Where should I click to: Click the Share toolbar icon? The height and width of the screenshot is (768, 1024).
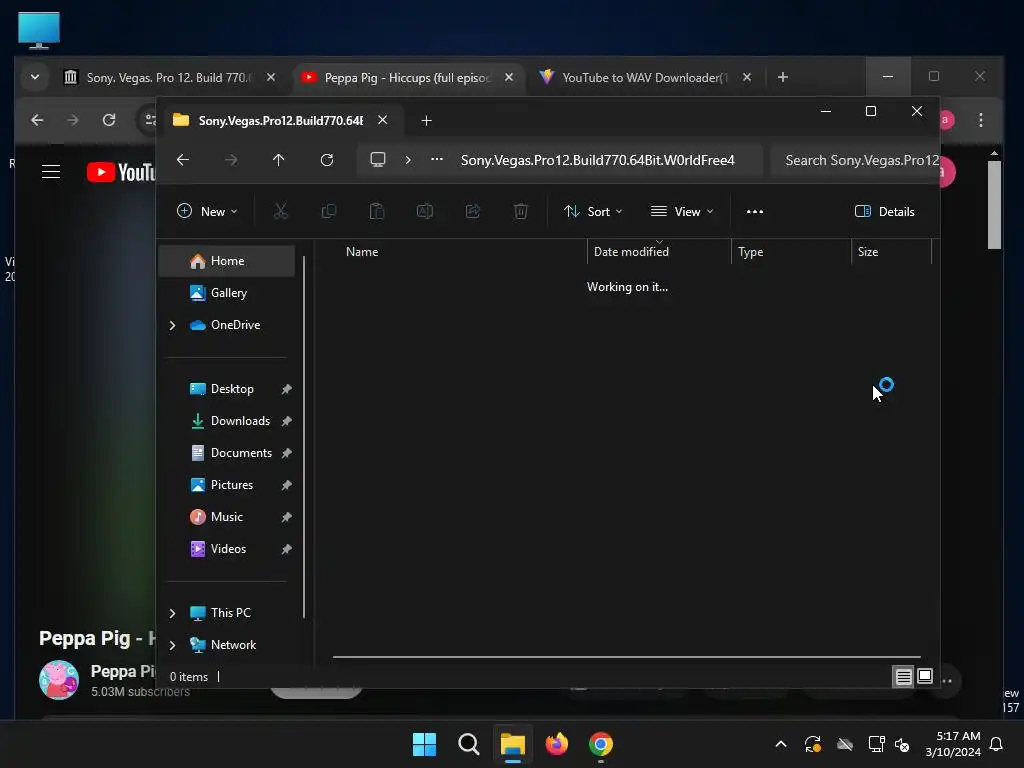(473, 212)
